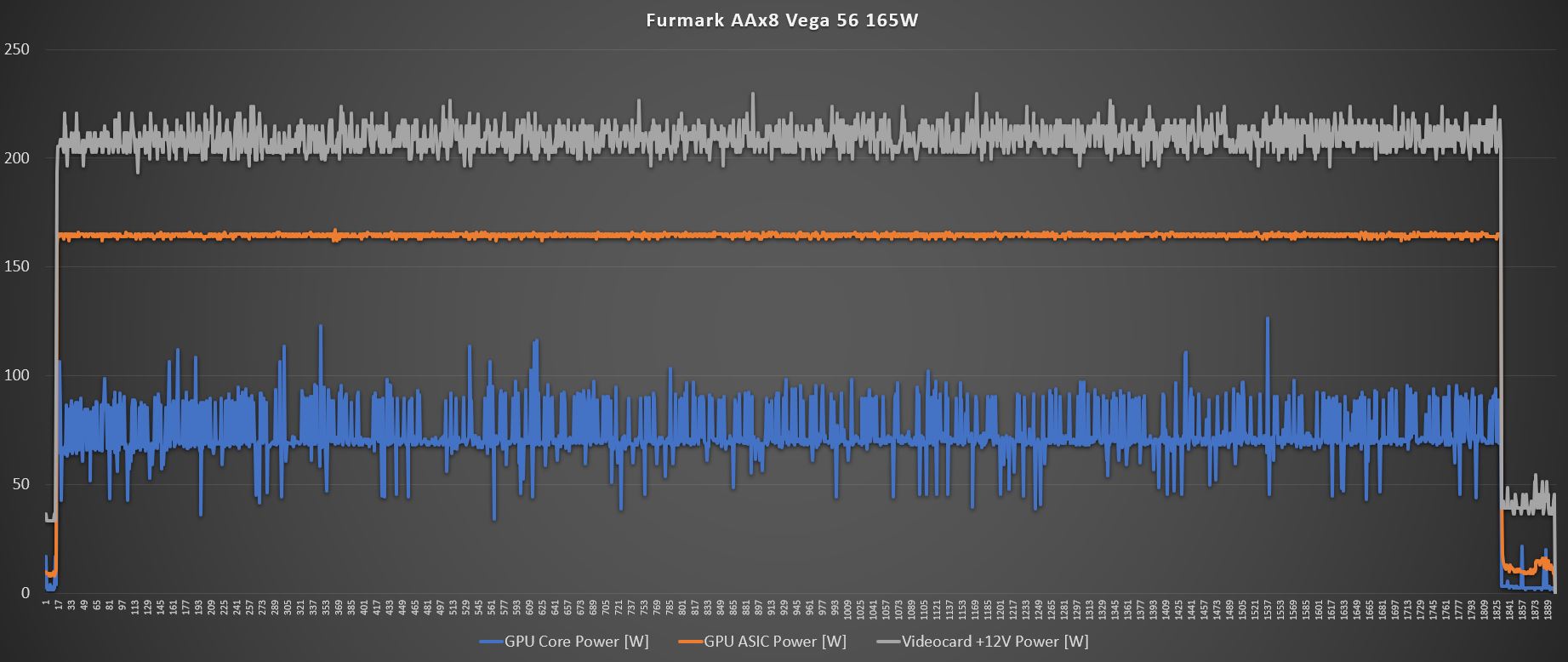Screen dimensions: 1568x662
Task: Select the y-axis label "0"
Action: pyautogui.click(x=26, y=594)
